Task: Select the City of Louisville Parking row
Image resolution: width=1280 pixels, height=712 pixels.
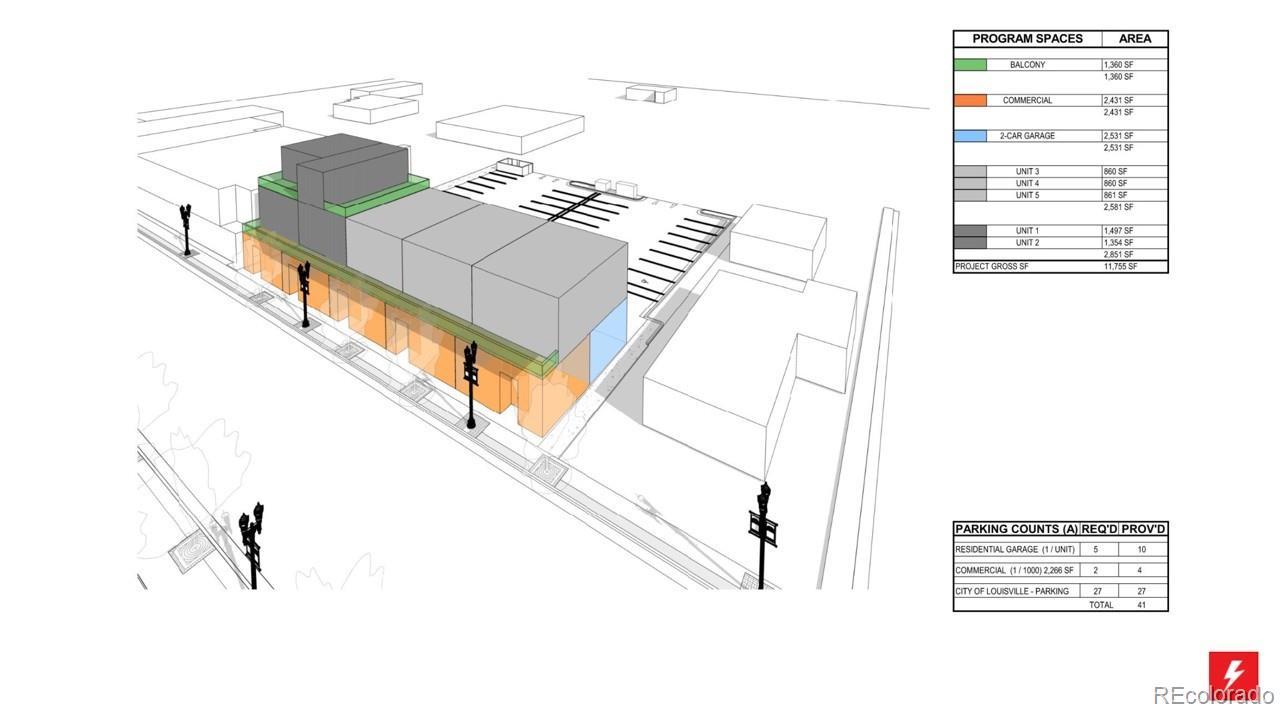Action: [x=1011, y=591]
